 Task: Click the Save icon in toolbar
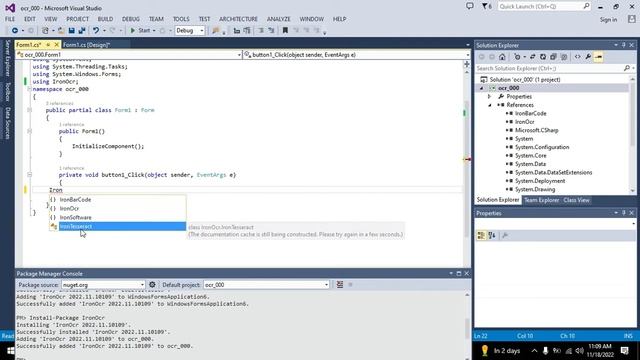(71, 31)
